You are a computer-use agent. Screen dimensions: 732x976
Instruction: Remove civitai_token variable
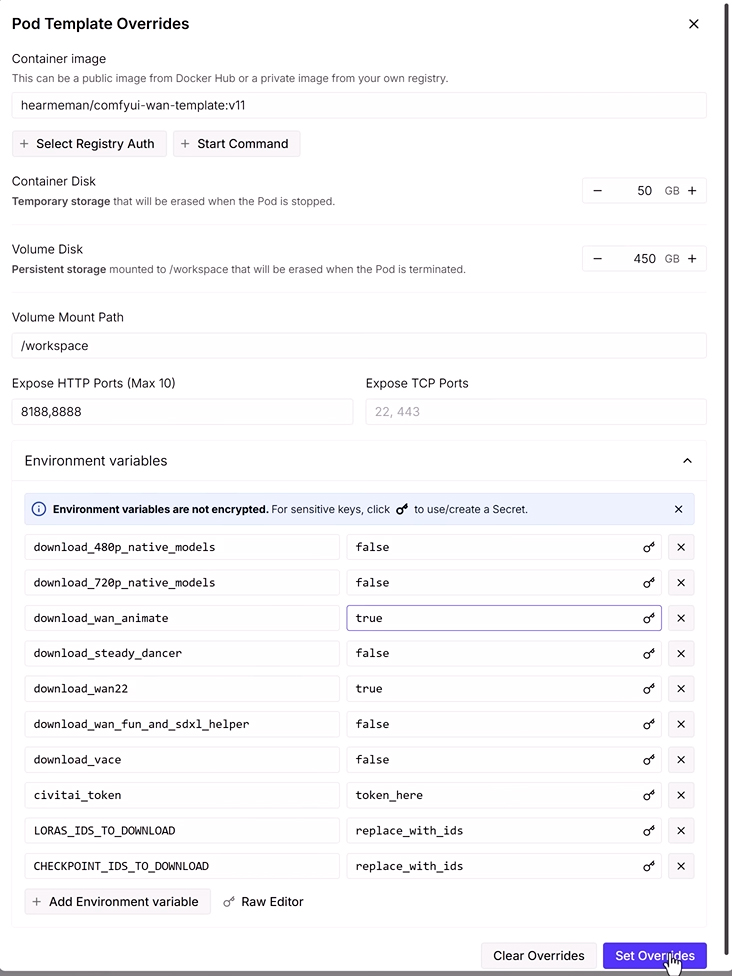681,795
